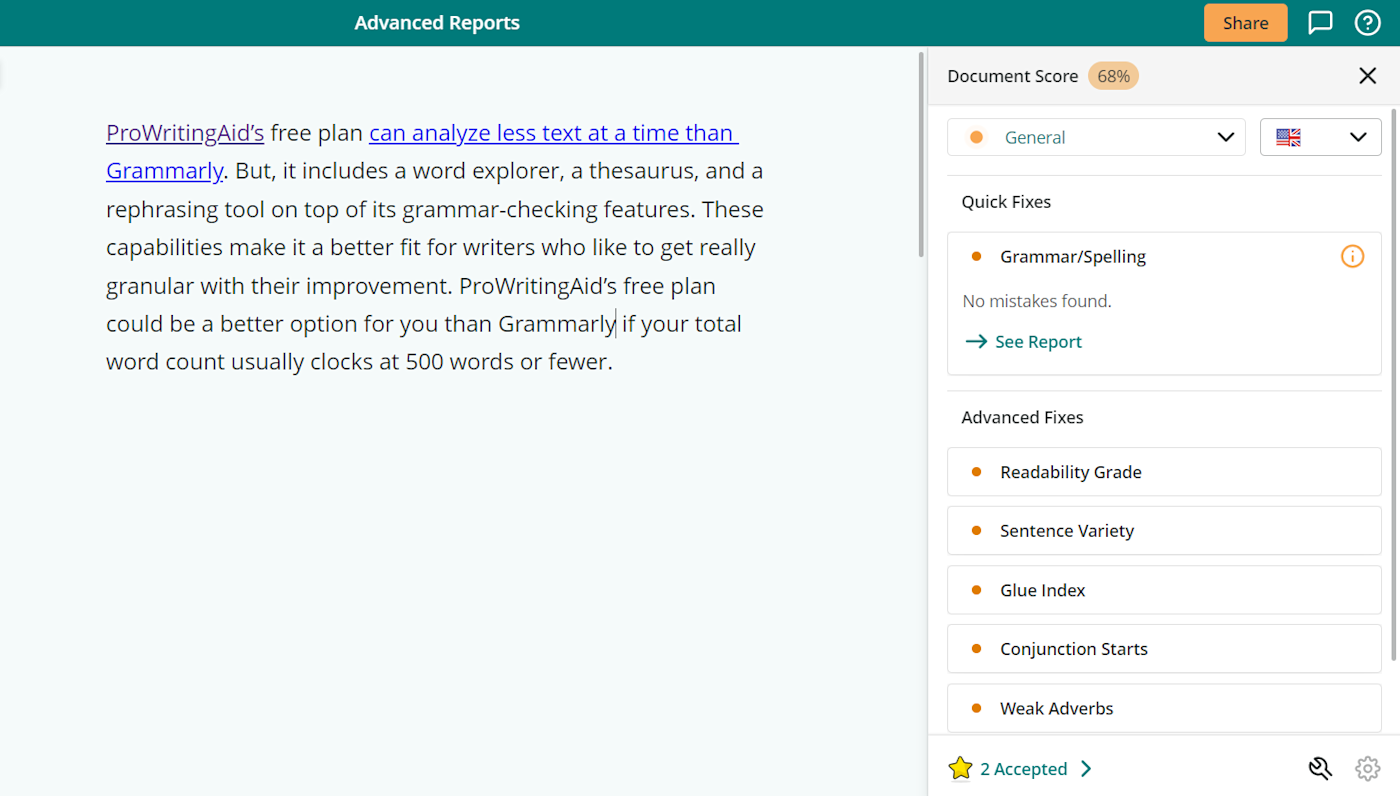Click the editor vertical scrollbar
This screenshot has width=1400, height=796.
coord(921,153)
